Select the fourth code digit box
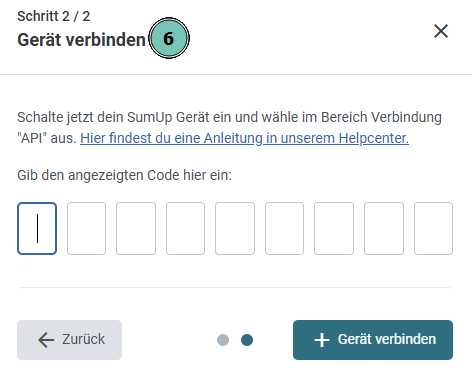Viewport: 472px width, 371px height. click(x=185, y=228)
